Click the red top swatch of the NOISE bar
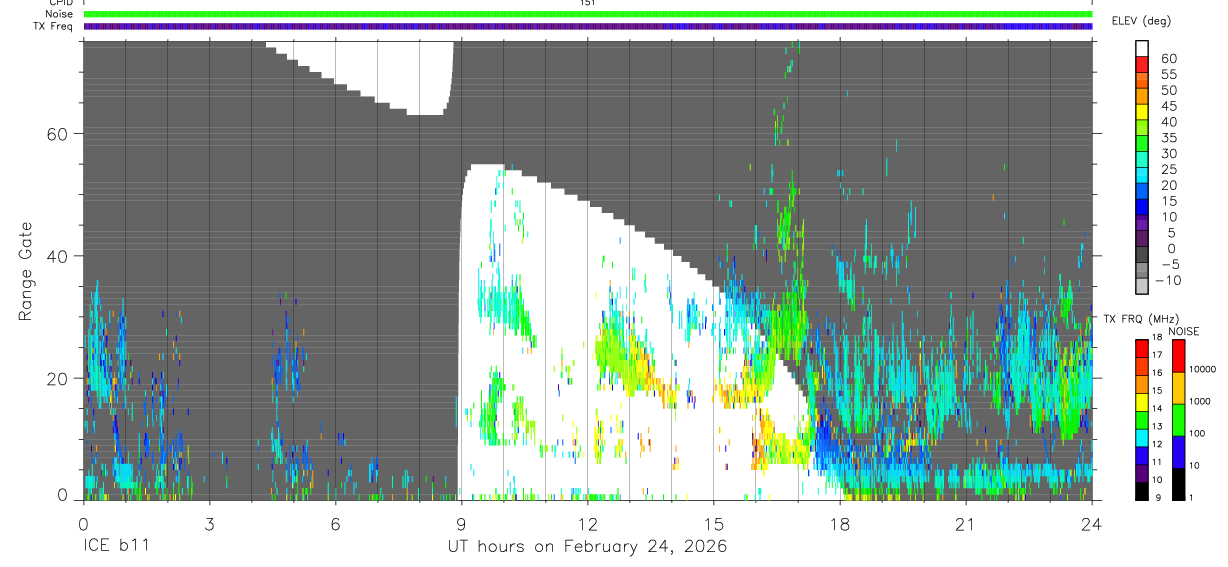Image resolution: width=1228 pixels, height=567 pixels. (x=1178, y=356)
